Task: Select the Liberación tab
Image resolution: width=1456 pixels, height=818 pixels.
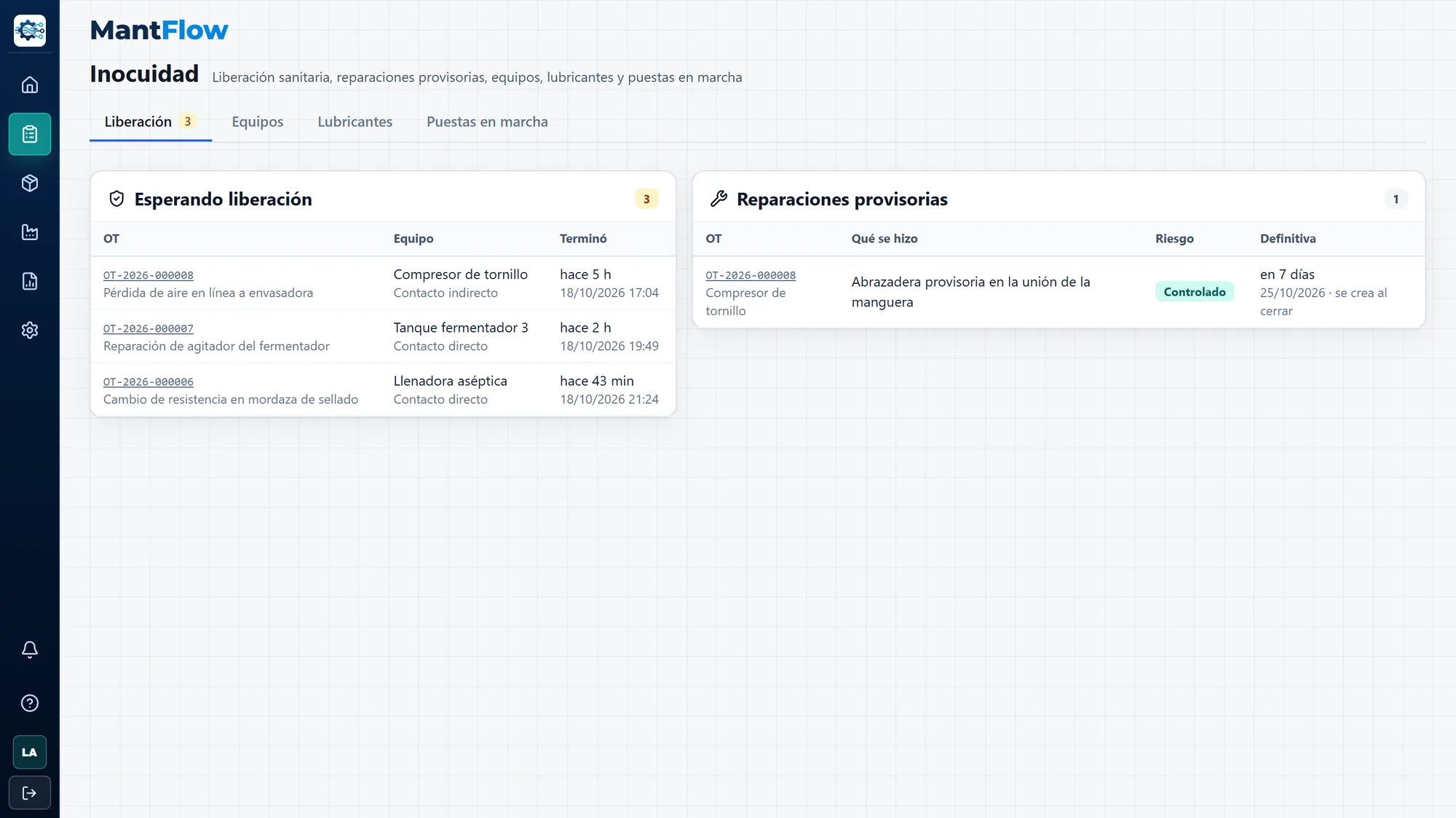Action: tap(151, 122)
